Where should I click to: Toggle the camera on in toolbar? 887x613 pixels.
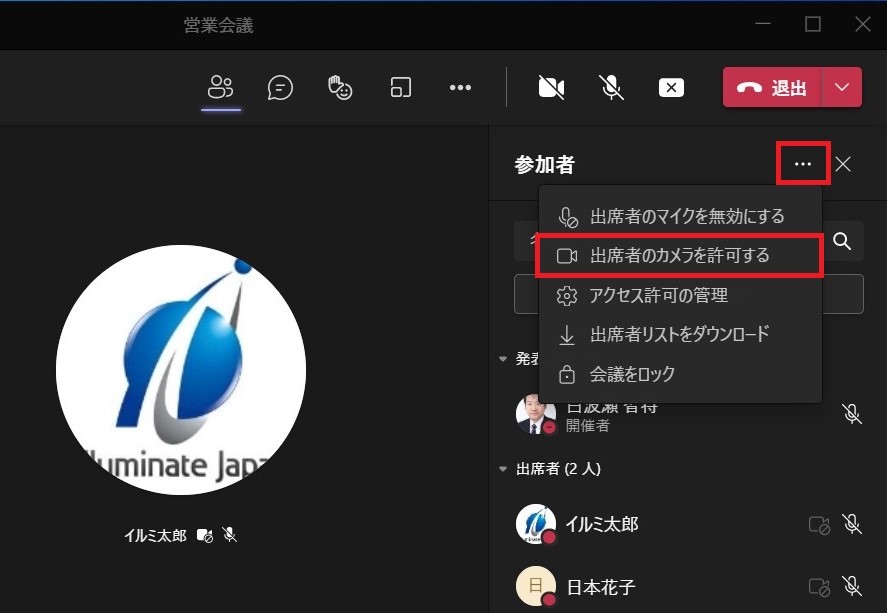[x=551, y=88]
